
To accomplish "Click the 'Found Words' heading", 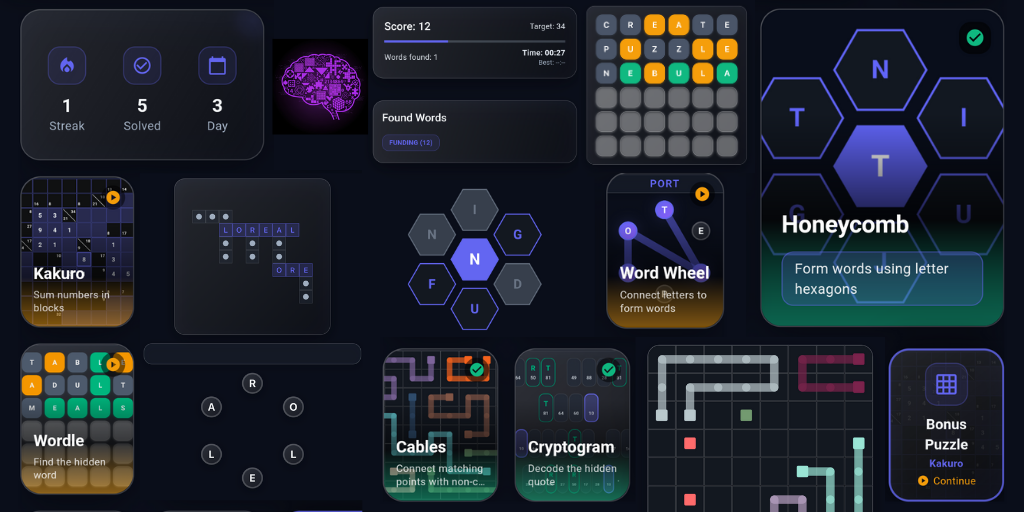I will click(x=414, y=118).
